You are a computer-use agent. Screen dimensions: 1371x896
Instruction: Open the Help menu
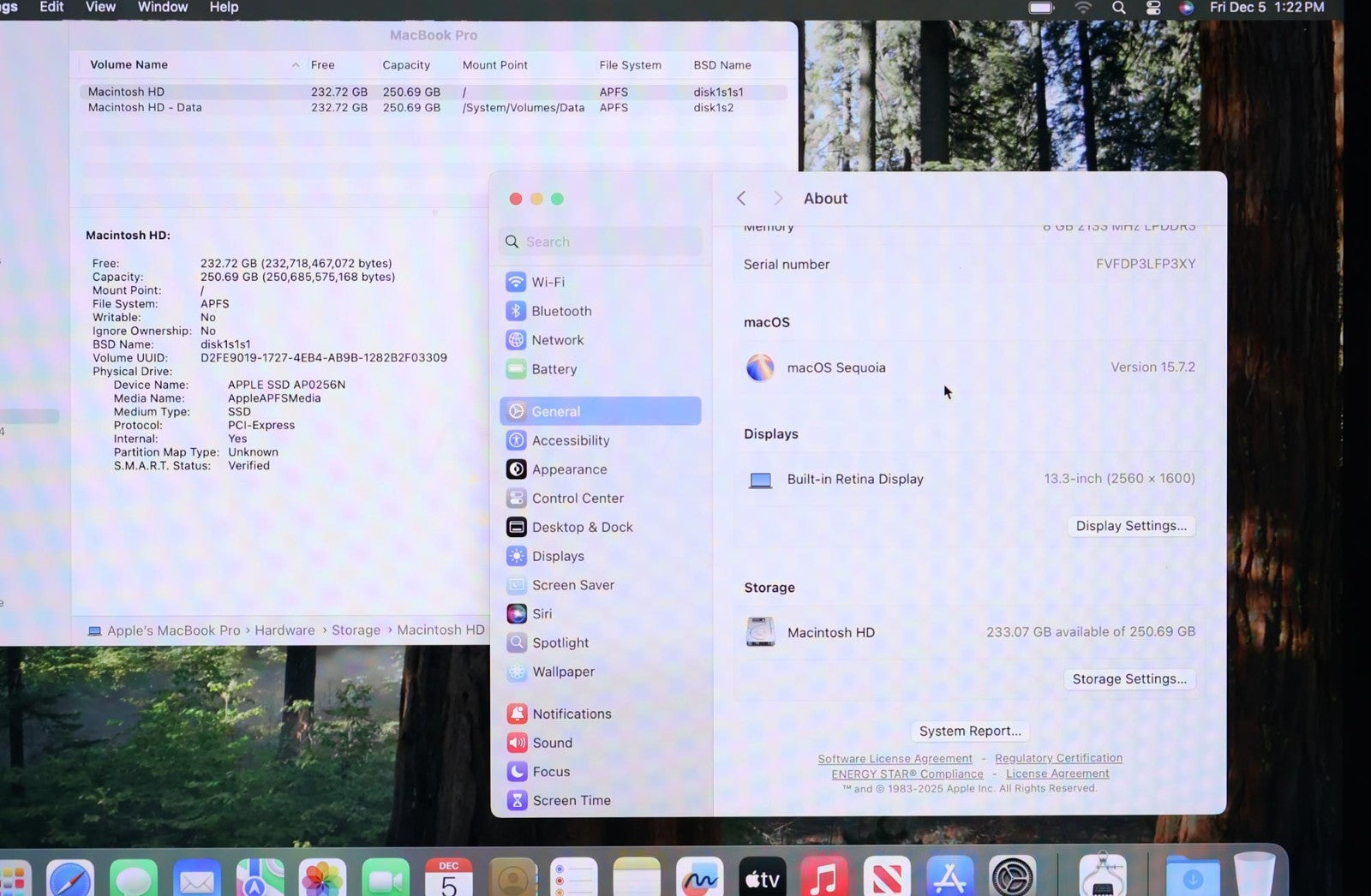point(224,7)
